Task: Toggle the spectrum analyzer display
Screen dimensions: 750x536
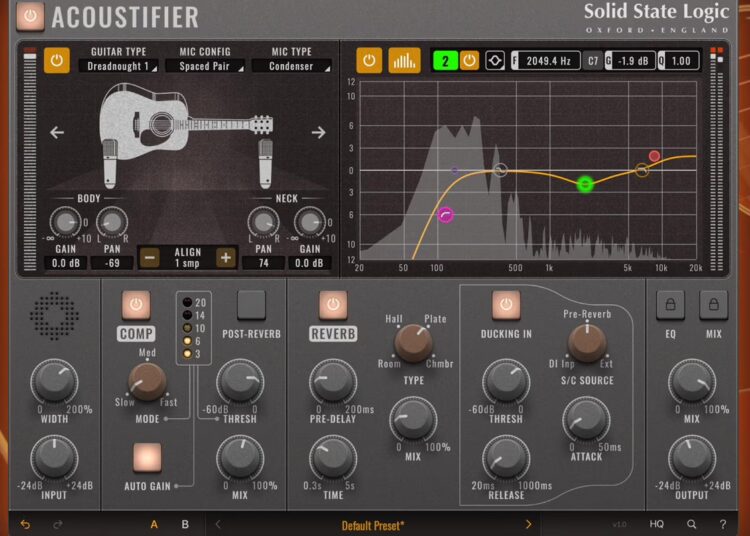Action: click(x=404, y=60)
